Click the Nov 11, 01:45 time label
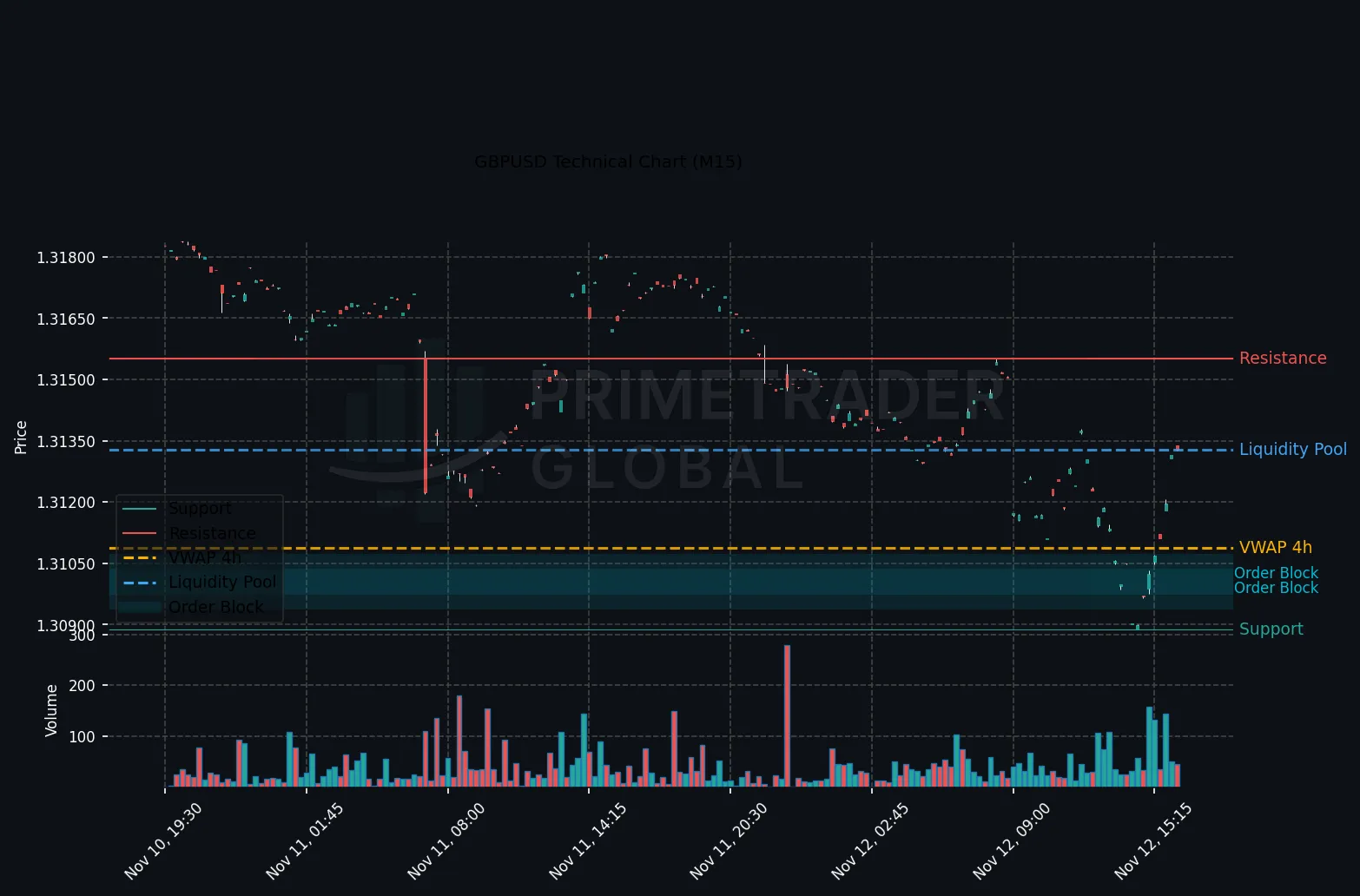The height and width of the screenshot is (896, 1360). tap(305, 841)
